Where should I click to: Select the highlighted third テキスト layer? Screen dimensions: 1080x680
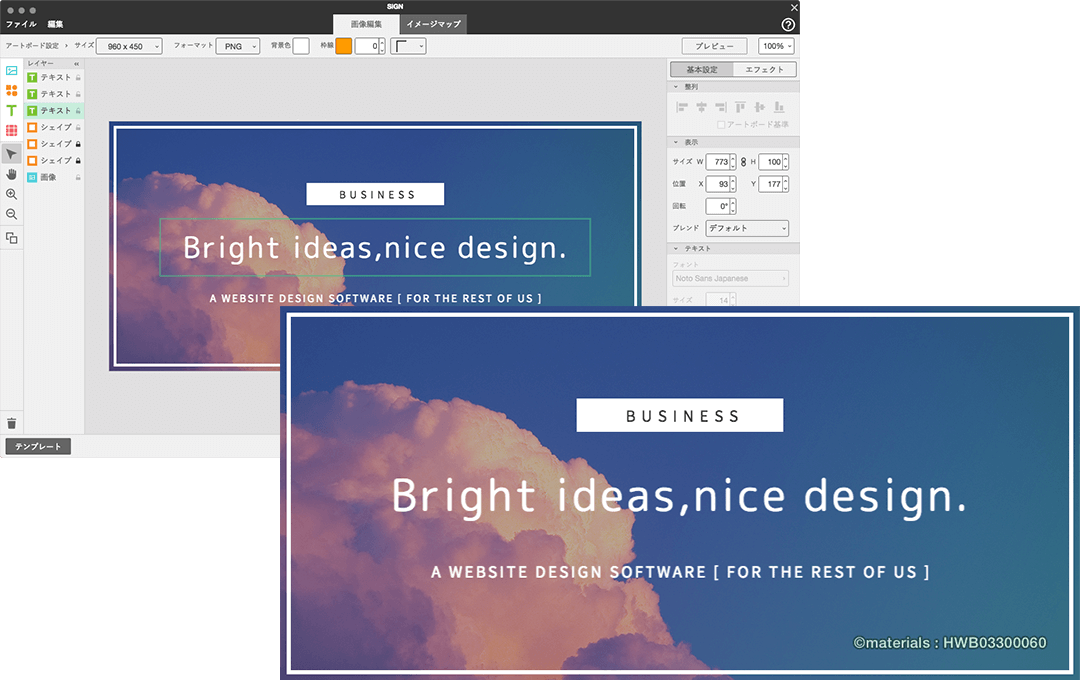pyautogui.click(x=54, y=110)
